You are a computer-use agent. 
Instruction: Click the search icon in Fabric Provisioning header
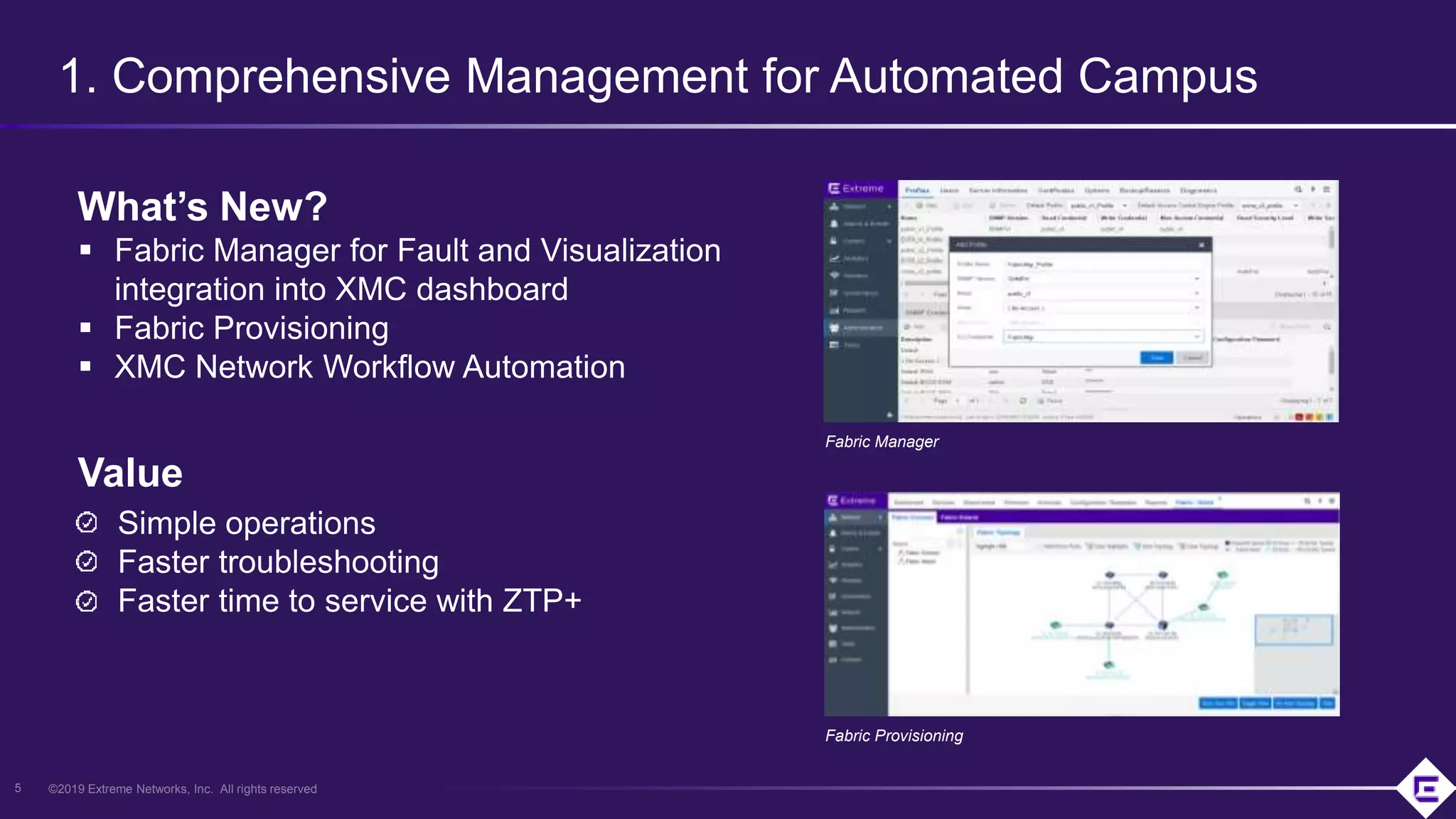point(1307,501)
